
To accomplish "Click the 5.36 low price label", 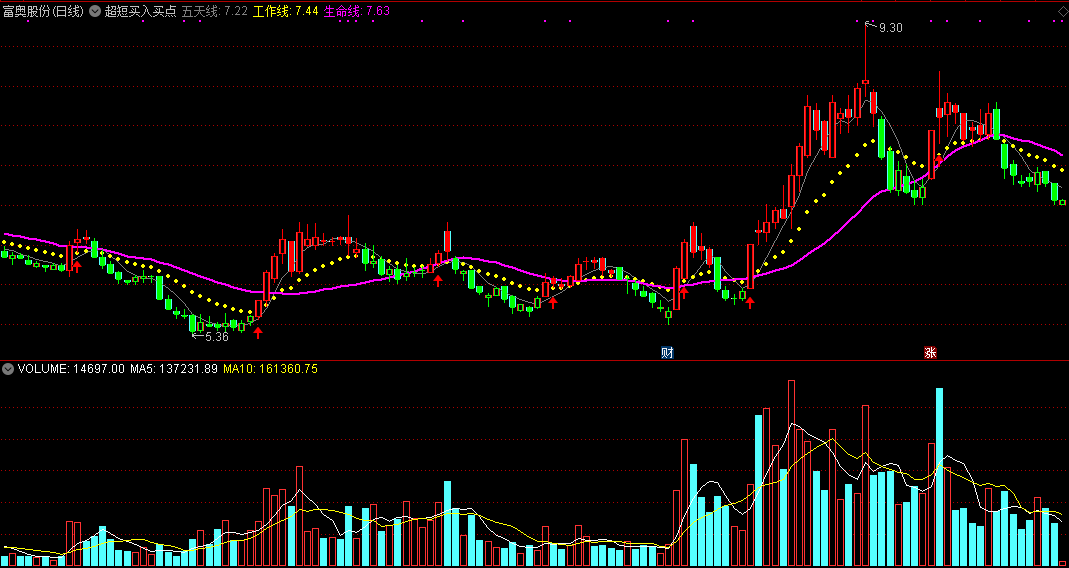I will click(217, 336).
